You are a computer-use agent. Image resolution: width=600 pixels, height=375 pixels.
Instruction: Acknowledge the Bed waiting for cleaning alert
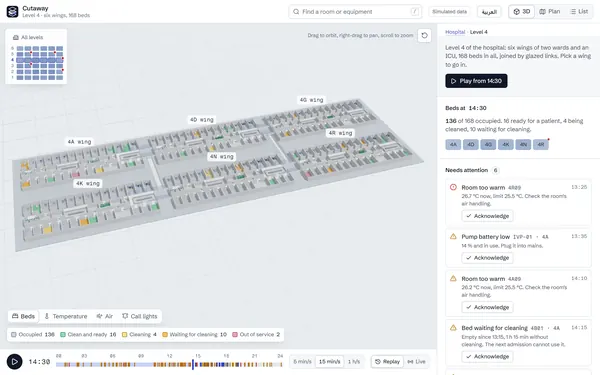tap(487, 357)
